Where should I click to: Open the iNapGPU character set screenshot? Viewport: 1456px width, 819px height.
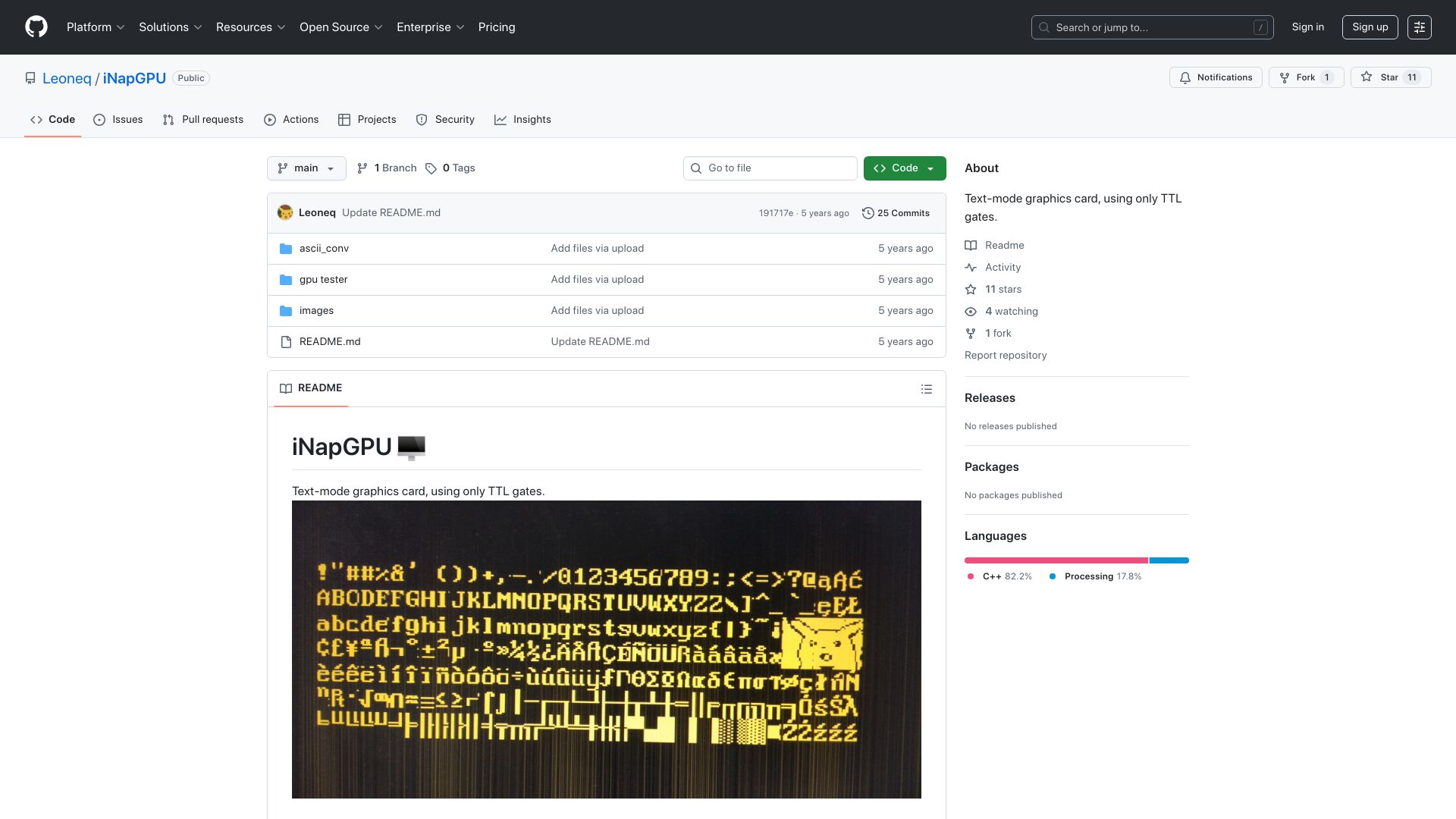coord(607,649)
